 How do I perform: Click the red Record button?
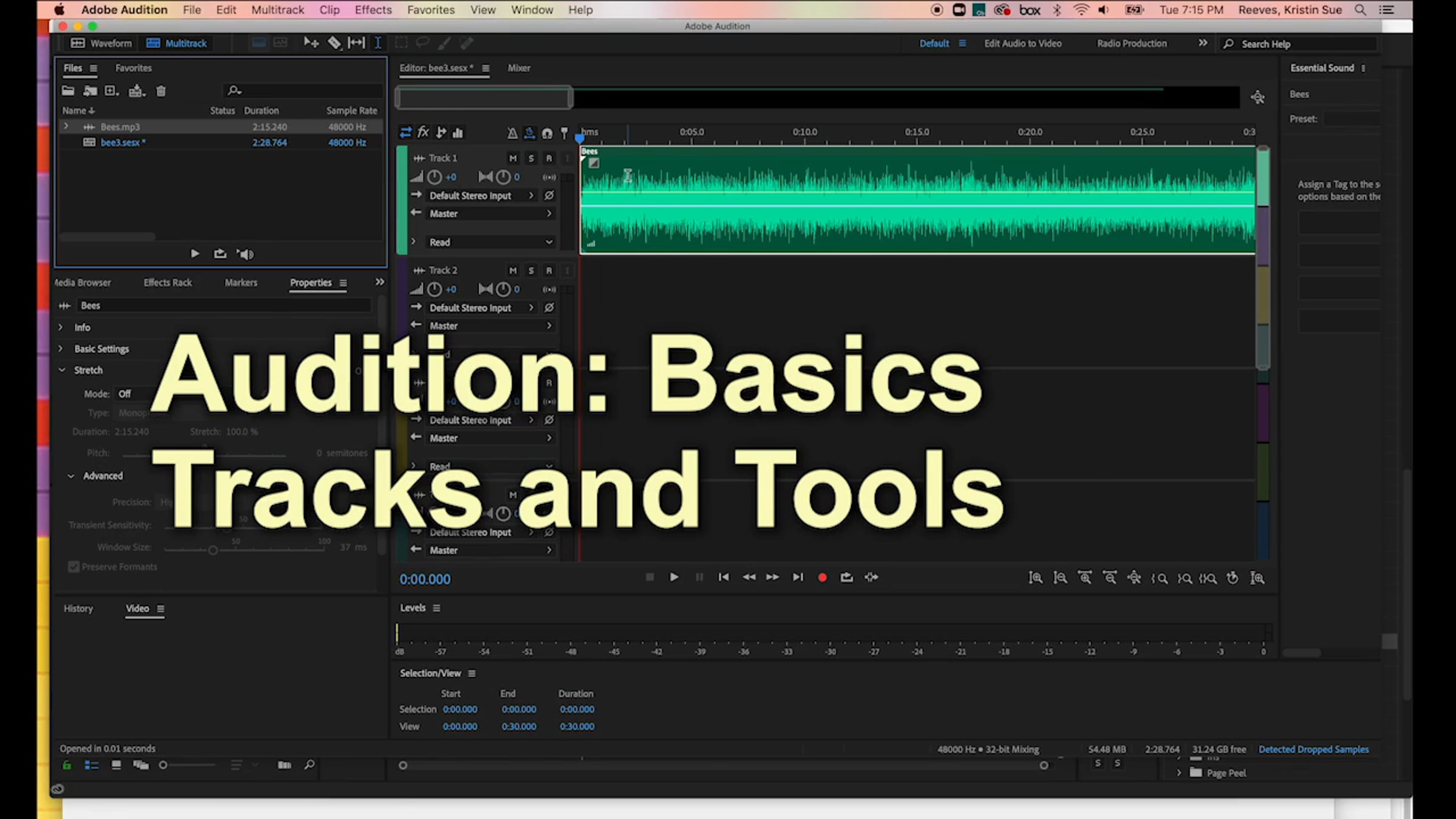pyautogui.click(x=822, y=578)
